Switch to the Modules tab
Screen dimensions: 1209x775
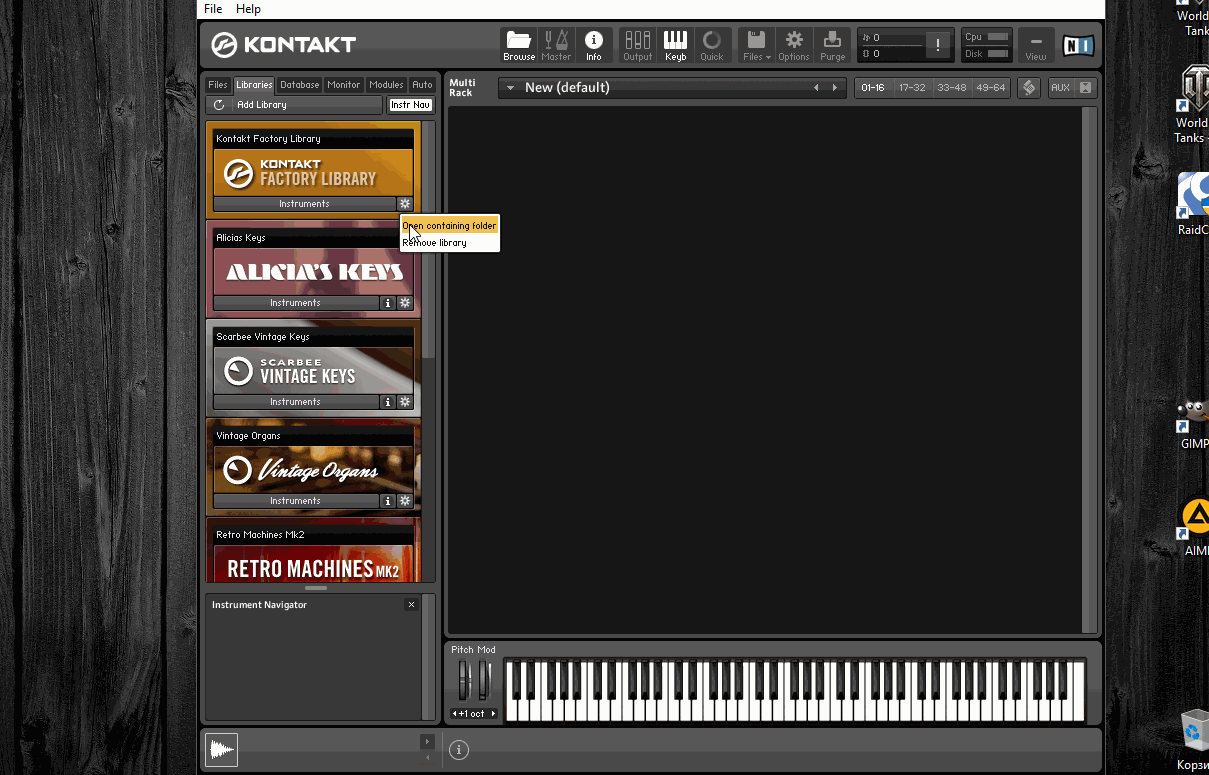[x=386, y=85]
